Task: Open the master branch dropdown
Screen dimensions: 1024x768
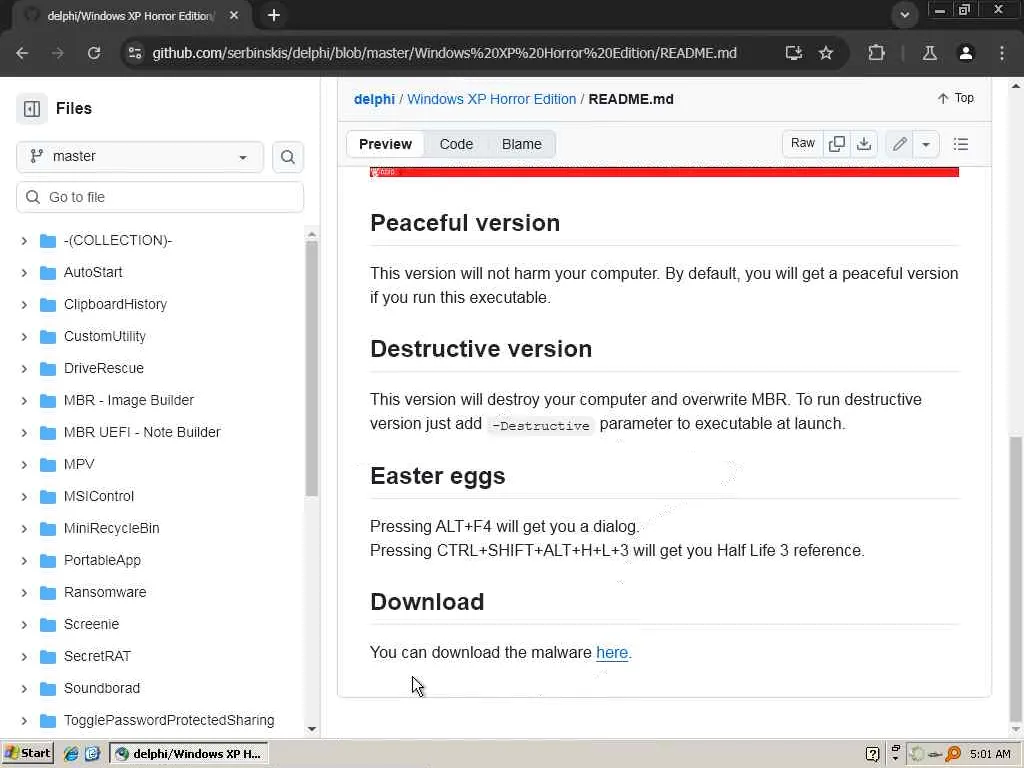Action: 140,157
